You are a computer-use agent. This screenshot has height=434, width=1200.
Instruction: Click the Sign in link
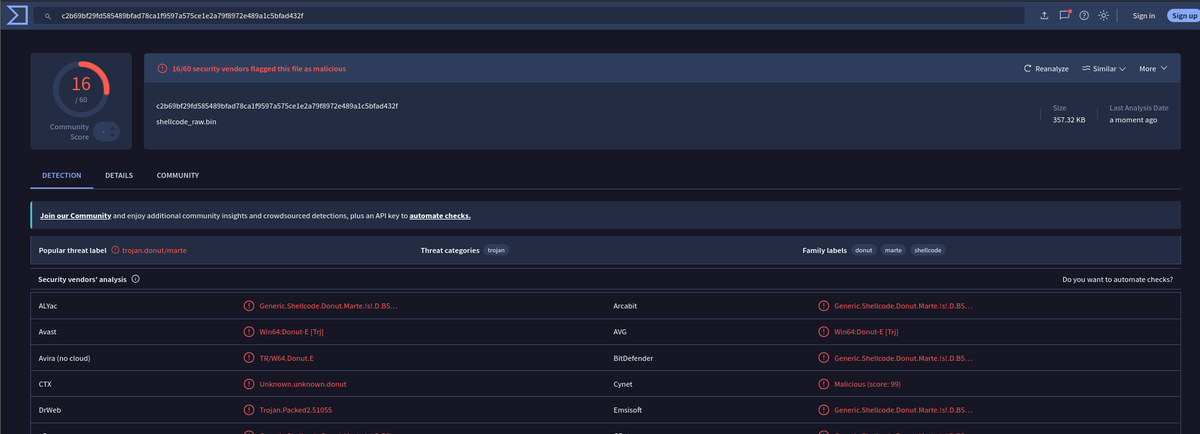pyautogui.click(x=1144, y=16)
